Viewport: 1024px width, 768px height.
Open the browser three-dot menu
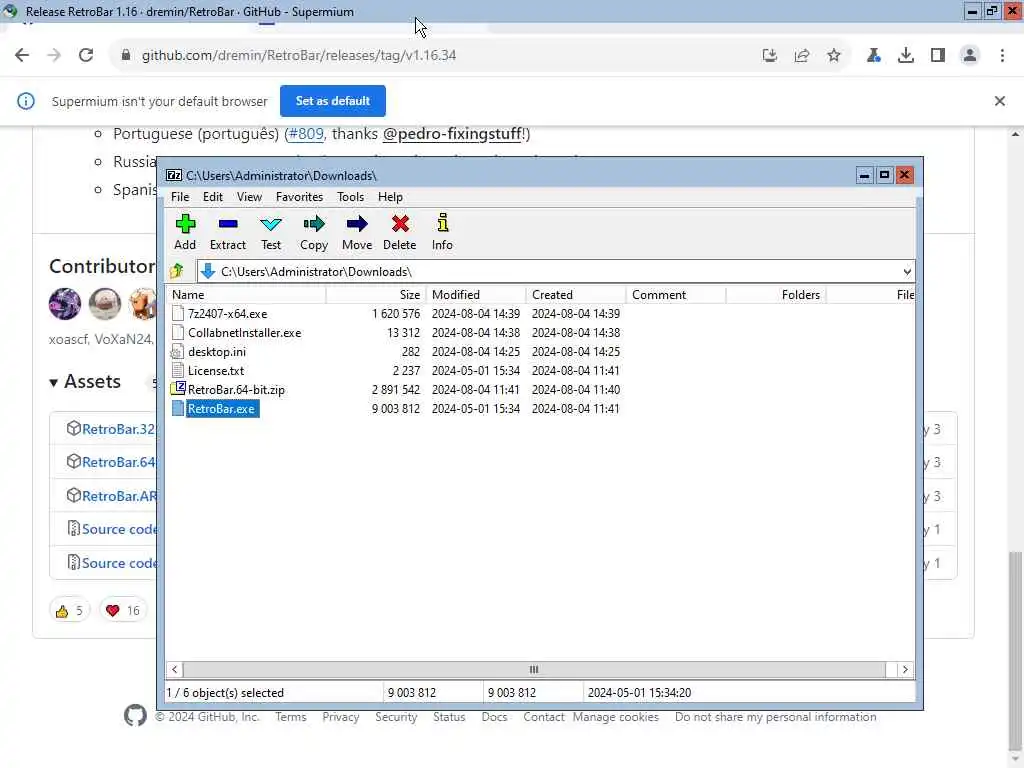(x=1002, y=56)
